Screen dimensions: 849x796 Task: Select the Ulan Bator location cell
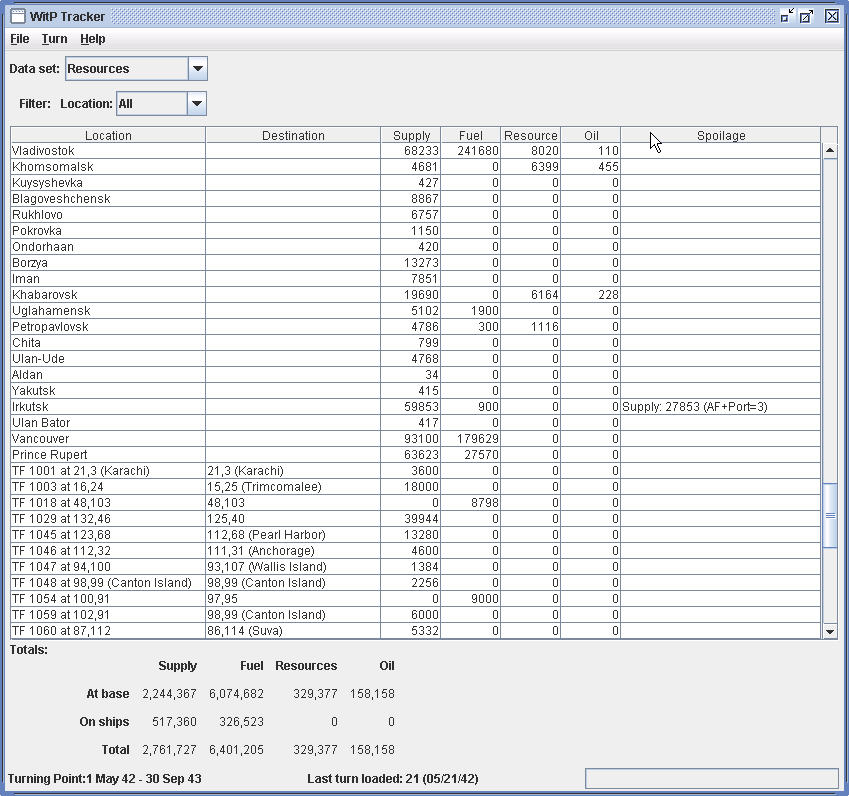[x=108, y=422]
